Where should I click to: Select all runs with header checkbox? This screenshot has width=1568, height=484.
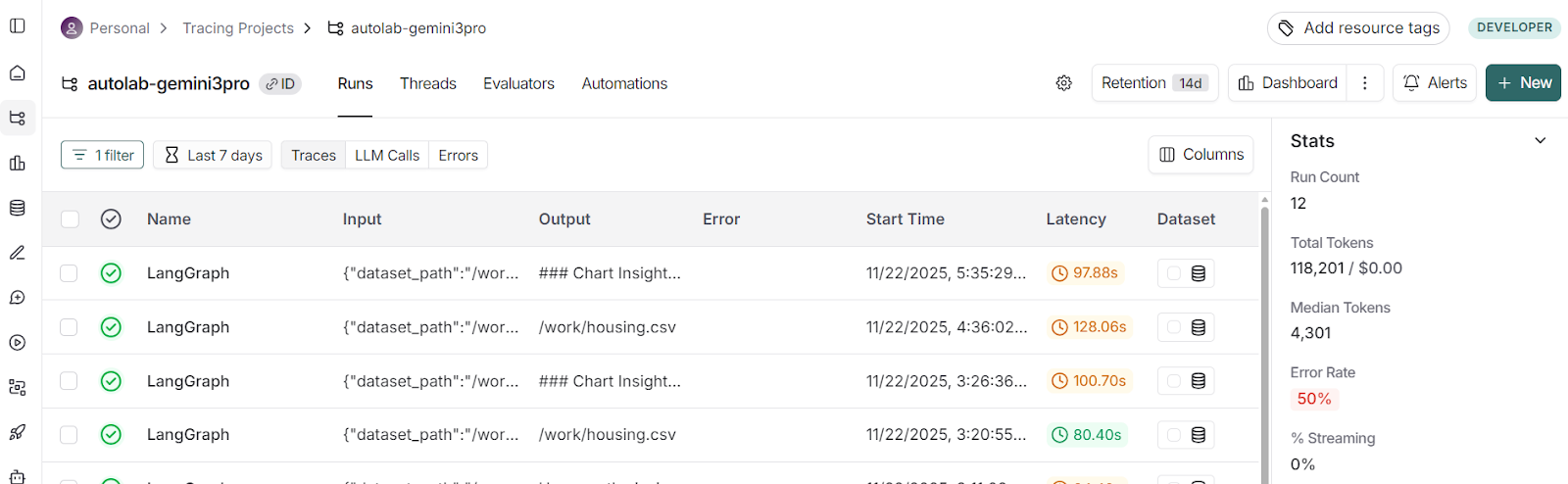click(x=70, y=219)
